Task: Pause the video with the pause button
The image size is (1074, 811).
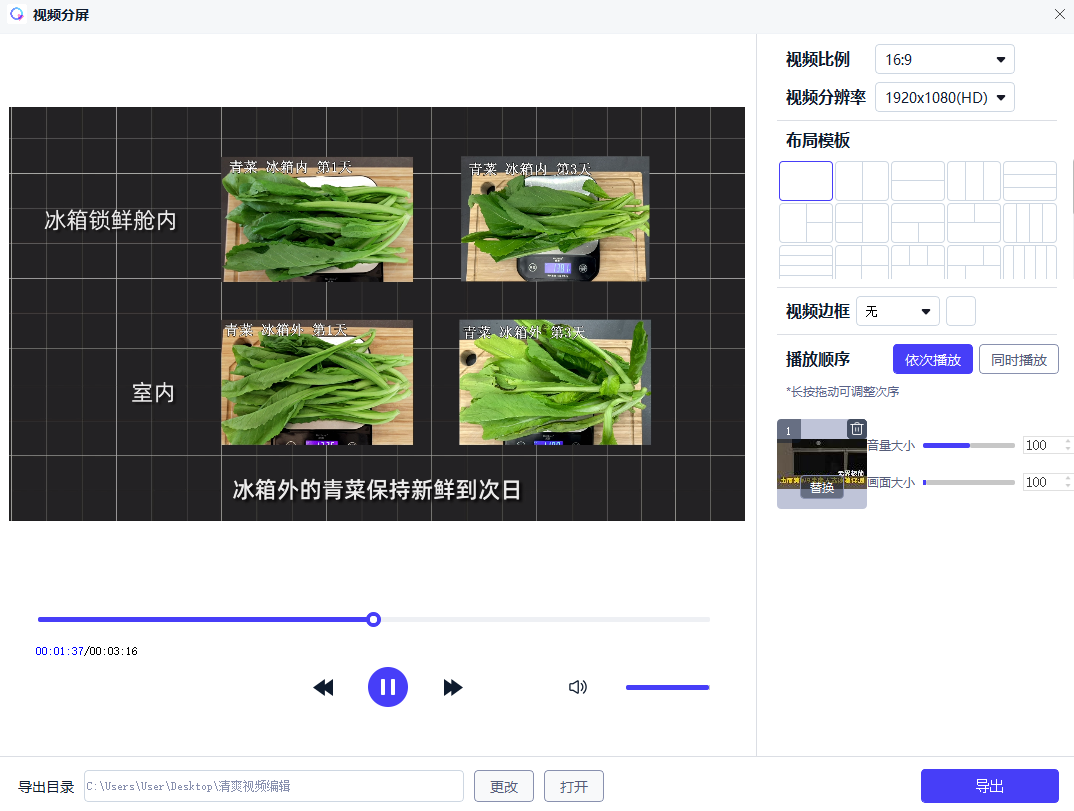Action: (388, 687)
